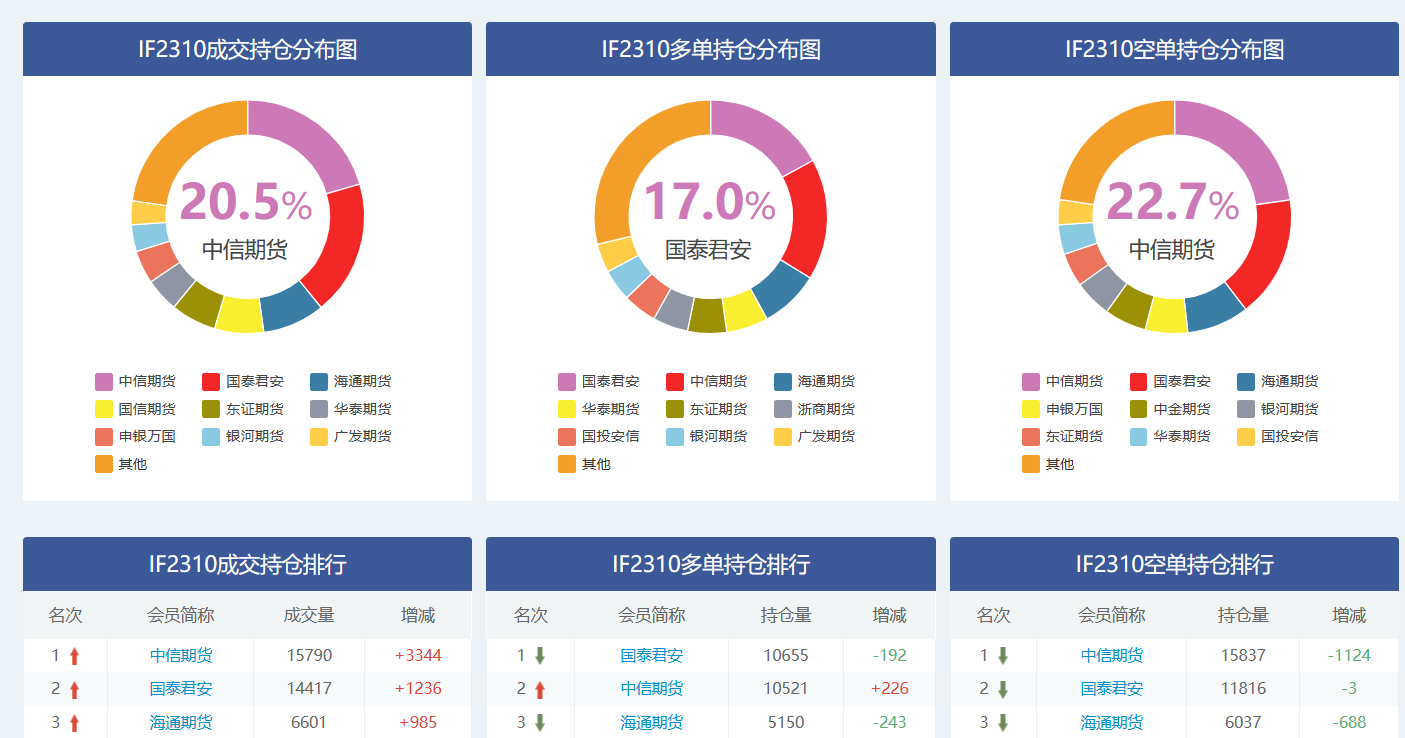Click the 11816 position cell

tap(1243, 689)
